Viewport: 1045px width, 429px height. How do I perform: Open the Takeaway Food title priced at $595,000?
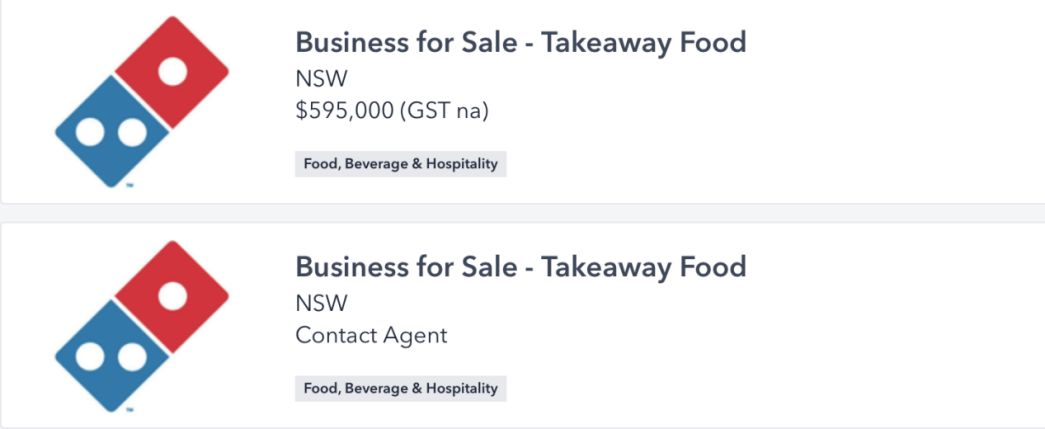point(521,43)
